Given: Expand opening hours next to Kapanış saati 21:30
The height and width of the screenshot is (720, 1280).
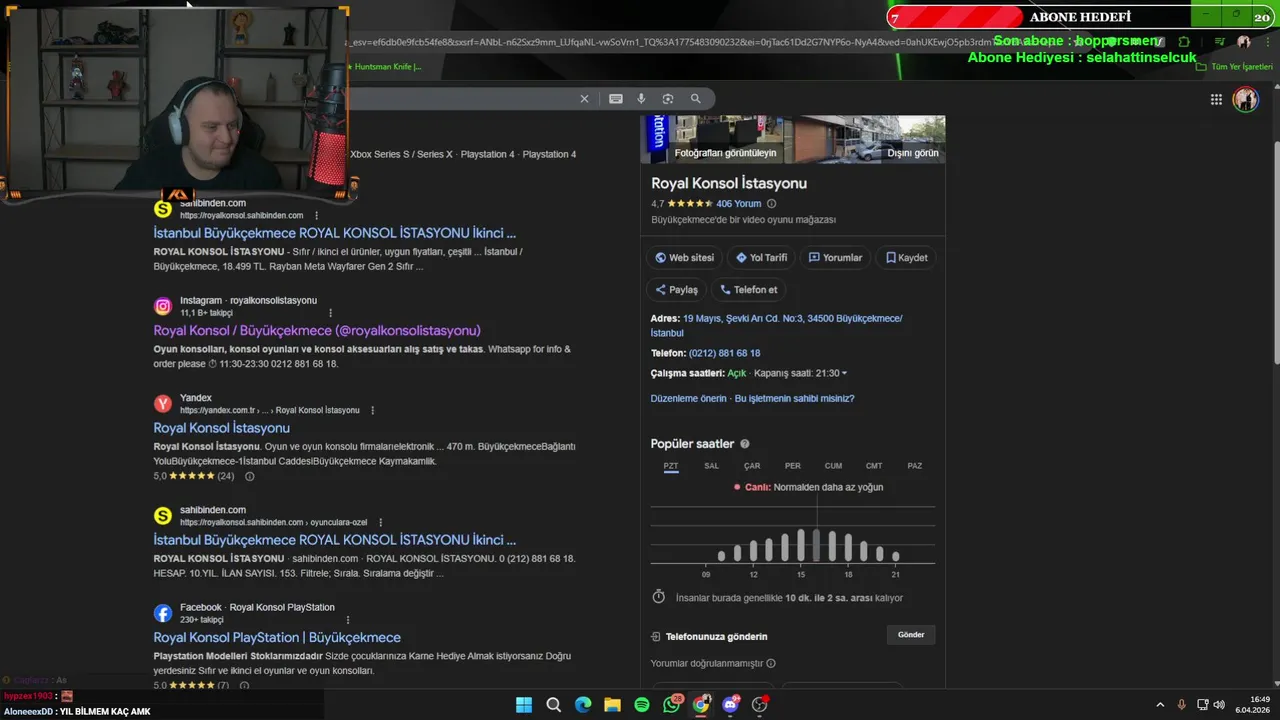Looking at the screenshot, I should pyautogui.click(x=844, y=374).
